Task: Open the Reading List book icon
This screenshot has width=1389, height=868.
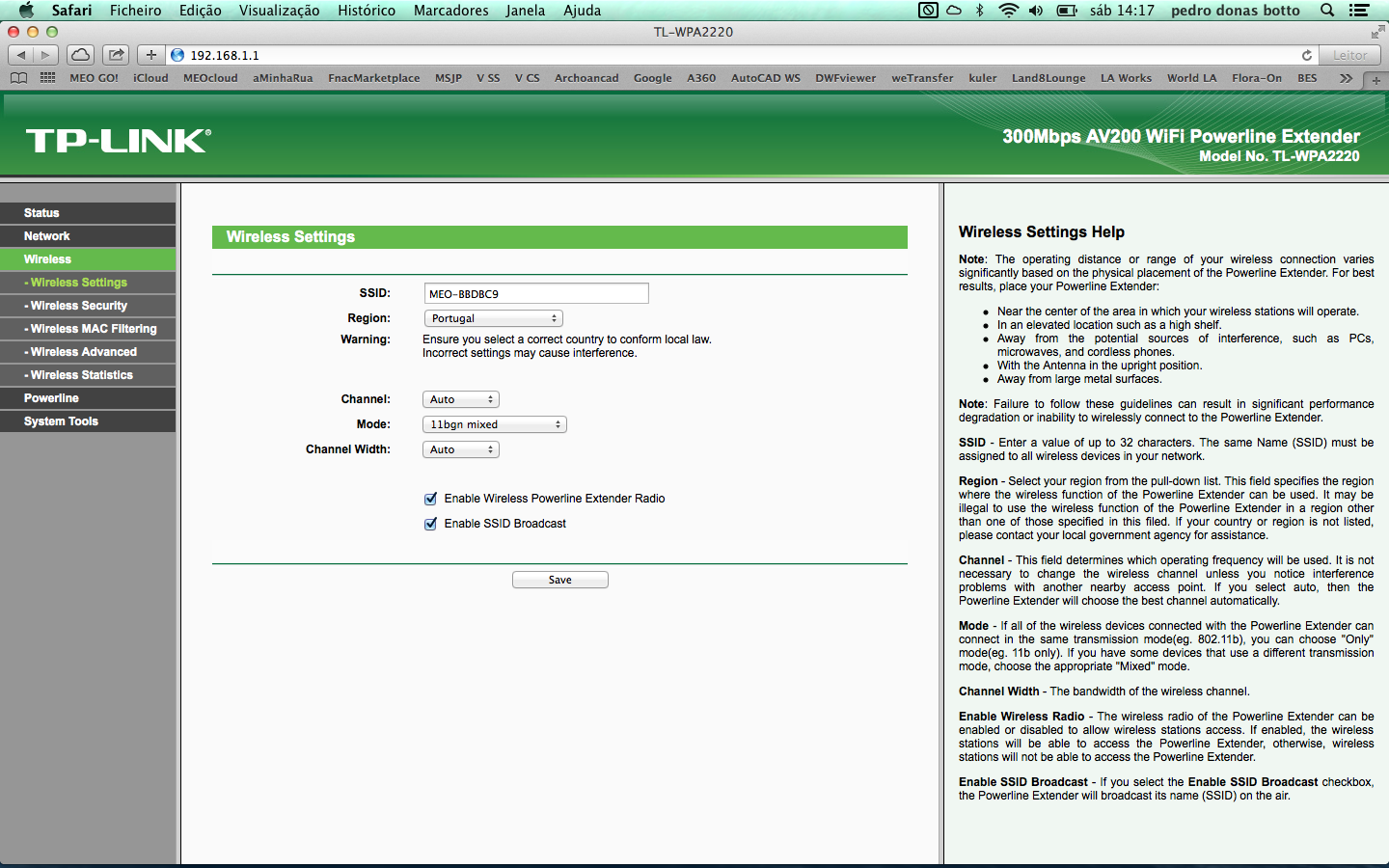Action: tap(18, 78)
